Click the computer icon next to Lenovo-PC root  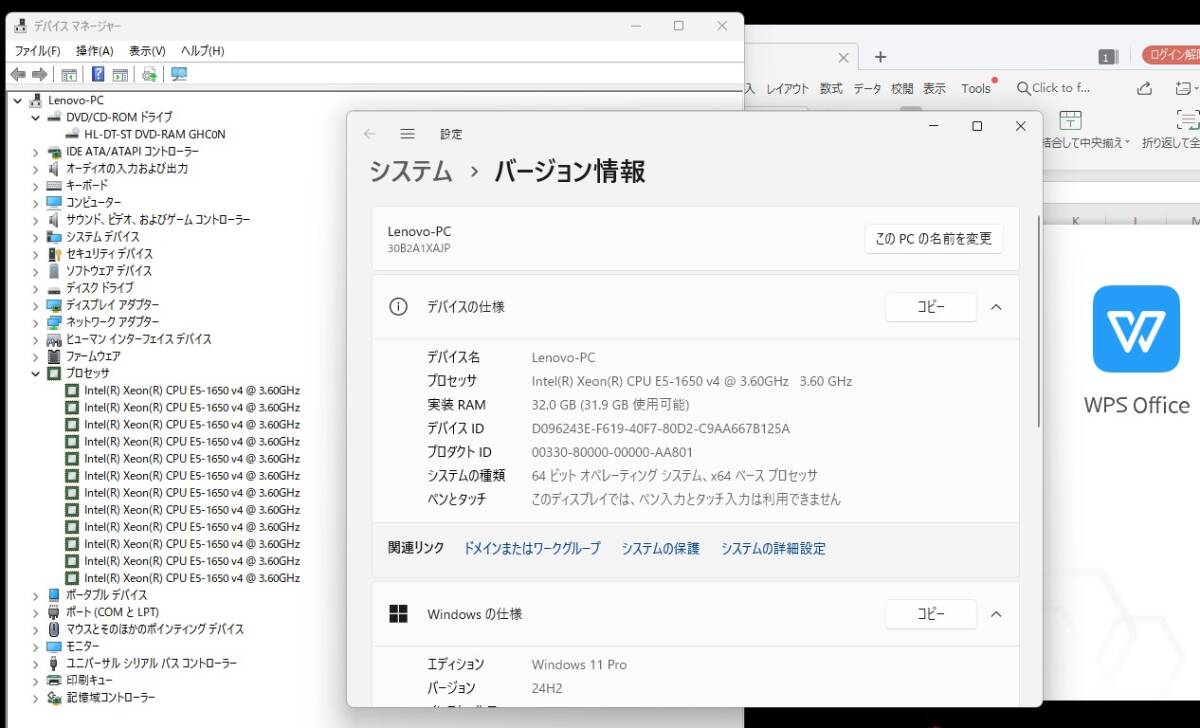click(x=36, y=100)
